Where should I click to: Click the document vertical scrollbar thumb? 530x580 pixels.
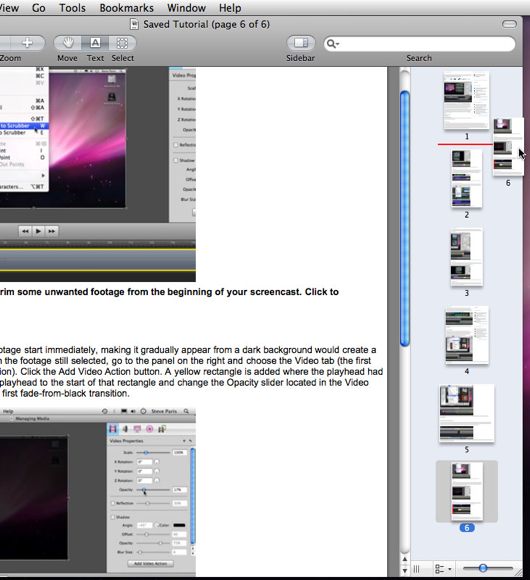pyautogui.click(x=405, y=218)
